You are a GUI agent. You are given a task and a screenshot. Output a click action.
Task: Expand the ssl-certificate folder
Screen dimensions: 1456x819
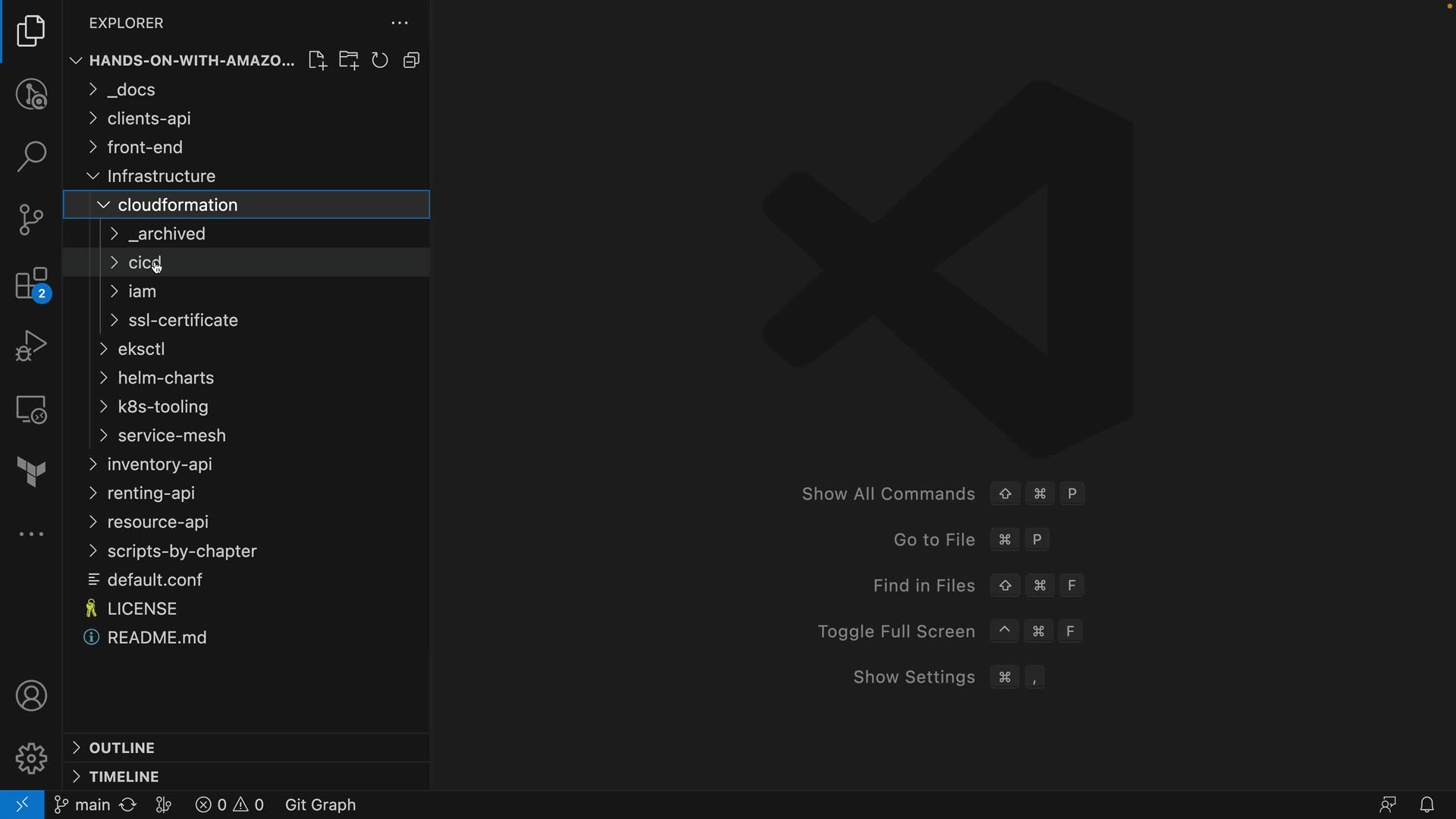pyautogui.click(x=183, y=320)
